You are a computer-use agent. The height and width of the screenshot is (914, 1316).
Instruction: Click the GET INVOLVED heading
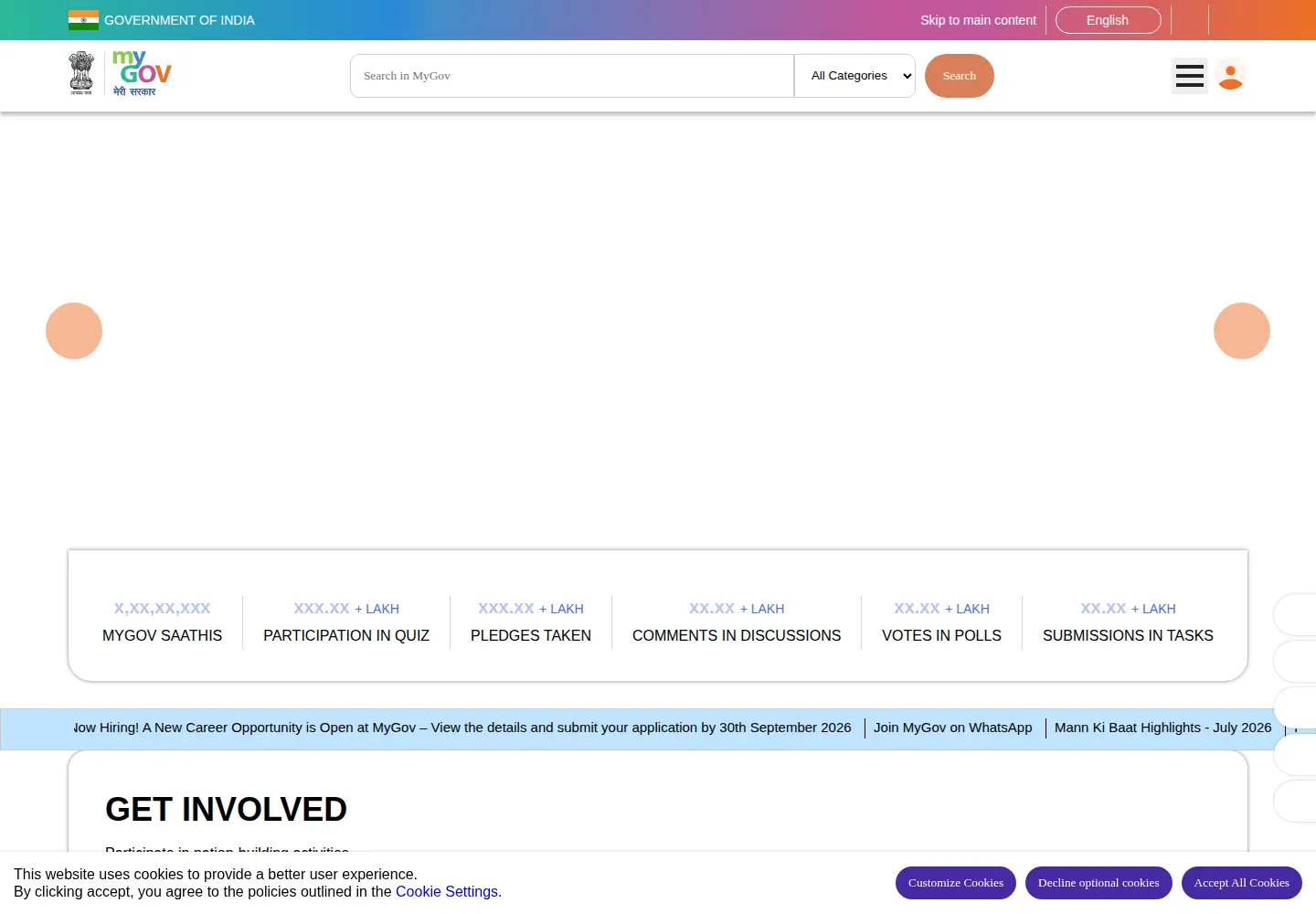pos(226,810)
